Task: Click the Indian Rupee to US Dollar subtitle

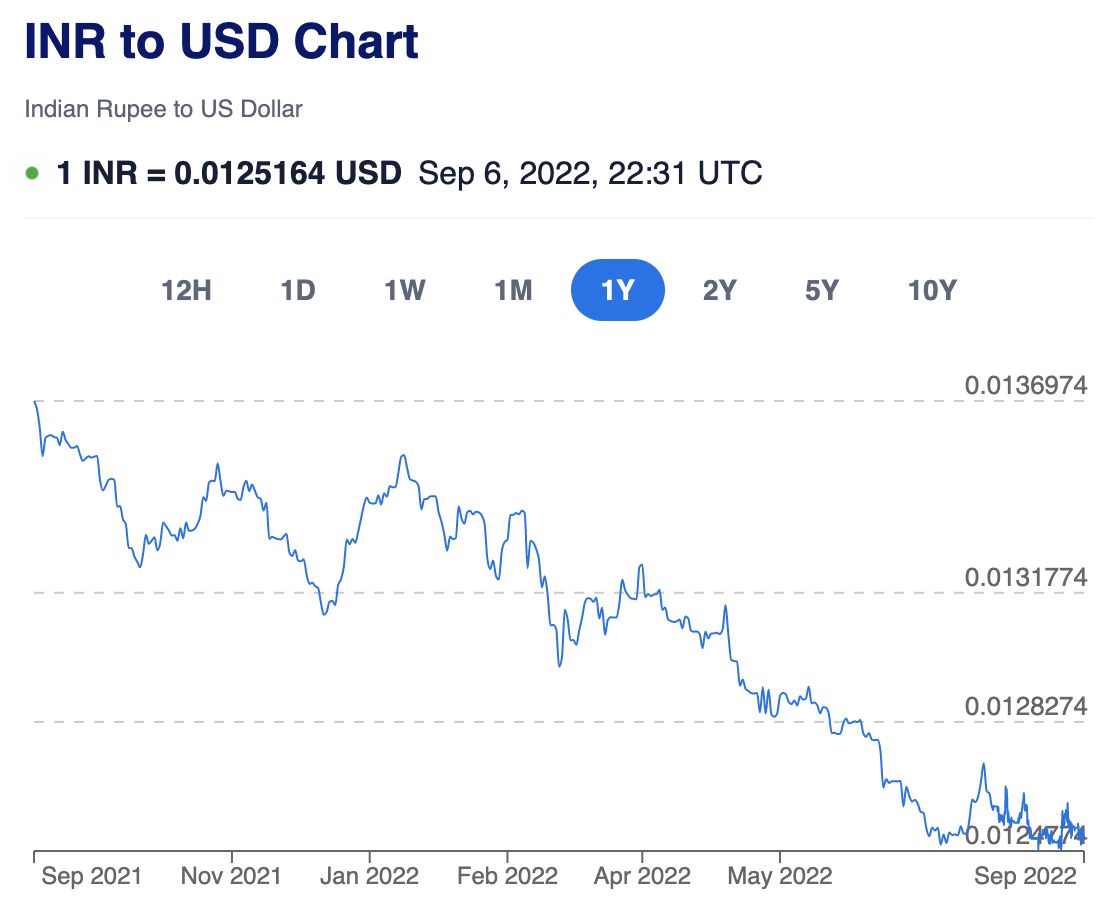Action: tap(163, 109)
